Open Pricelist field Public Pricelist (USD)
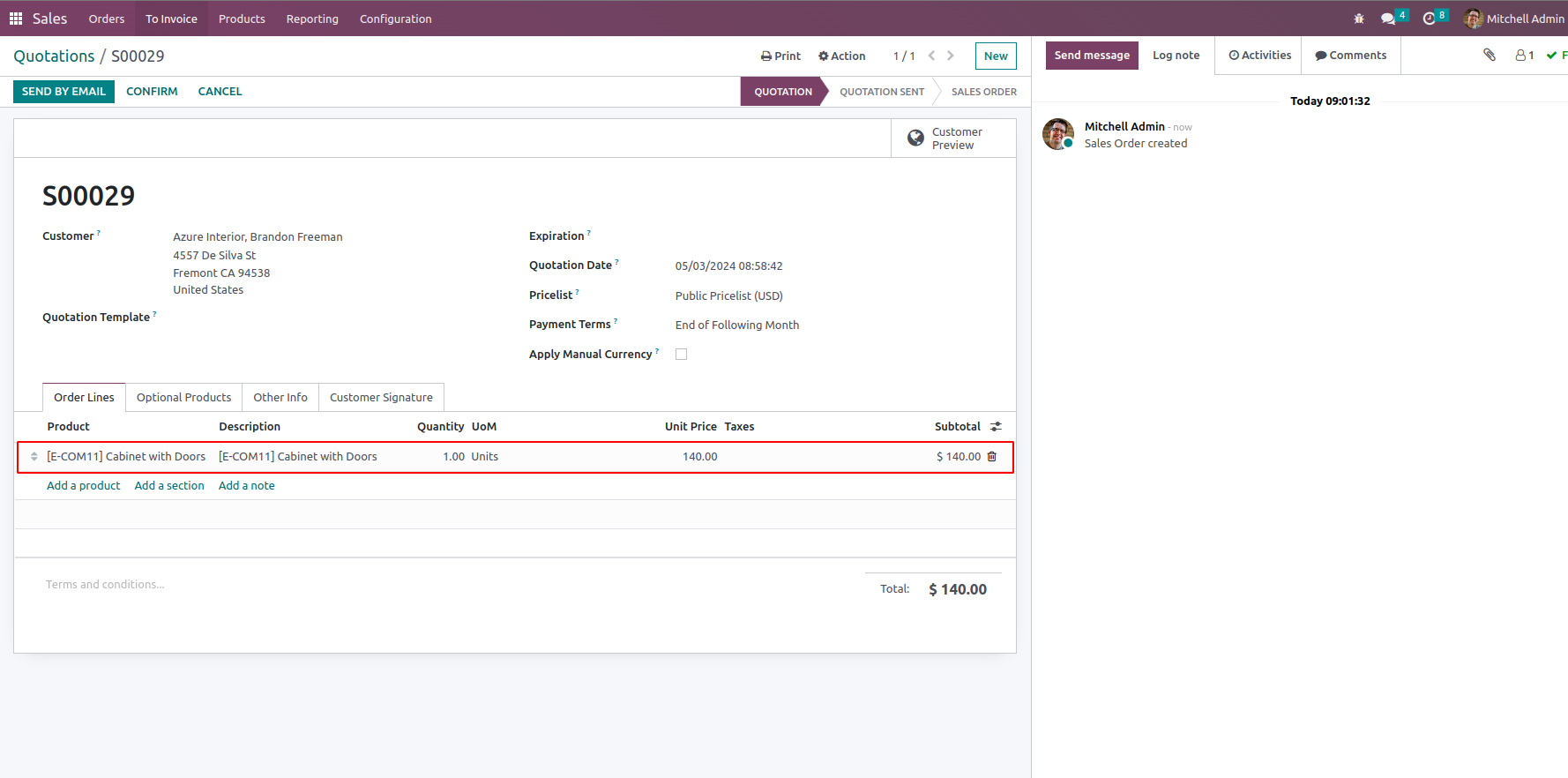The height and width of the screenshot is (778, 1568). click(728, 295)
